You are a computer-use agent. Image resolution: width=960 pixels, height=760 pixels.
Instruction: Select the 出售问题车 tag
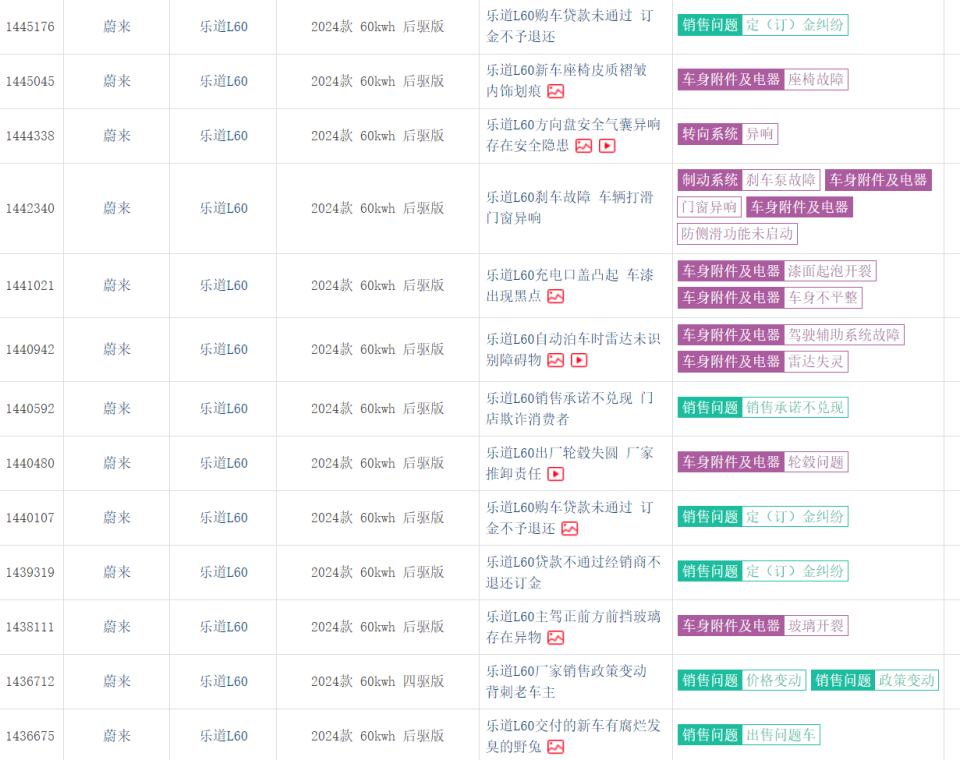[x=781, y=734]
